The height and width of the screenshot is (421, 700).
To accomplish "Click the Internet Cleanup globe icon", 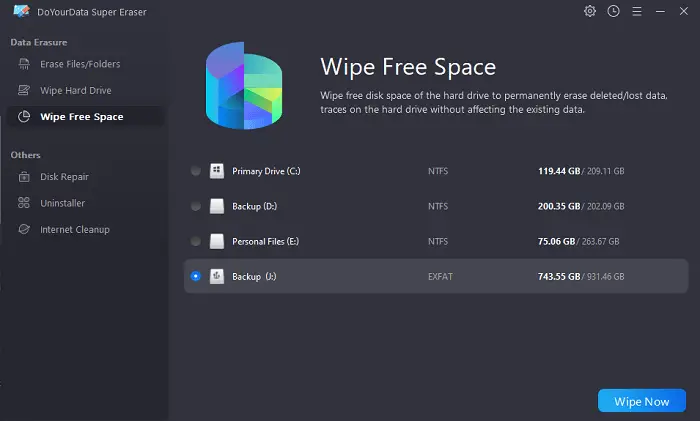I will pyautogui.click(x=24, y=229).
